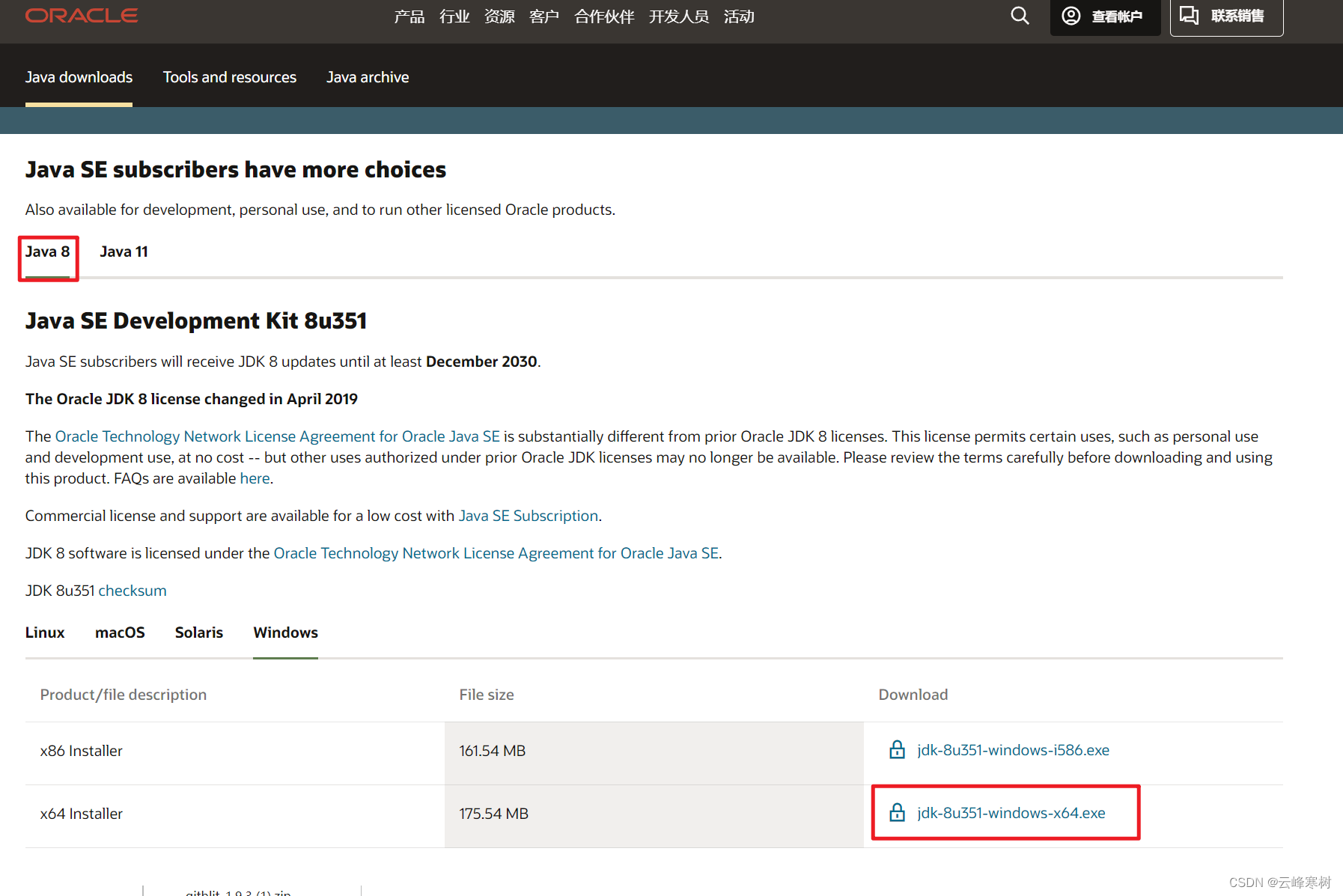This screenshot has width=1343, height=896.
Task: Select the Windows platform tab
Action: tap(285, 633)
